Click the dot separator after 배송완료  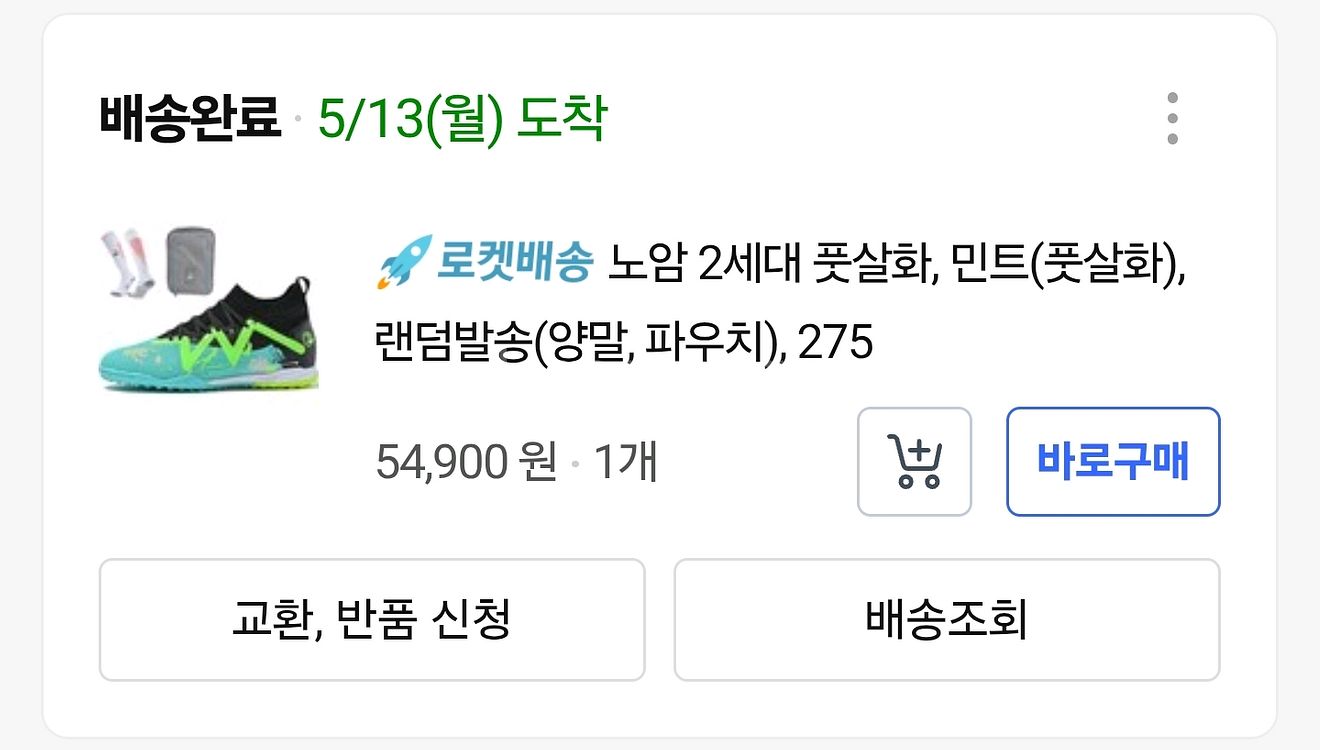click(298, 122)
